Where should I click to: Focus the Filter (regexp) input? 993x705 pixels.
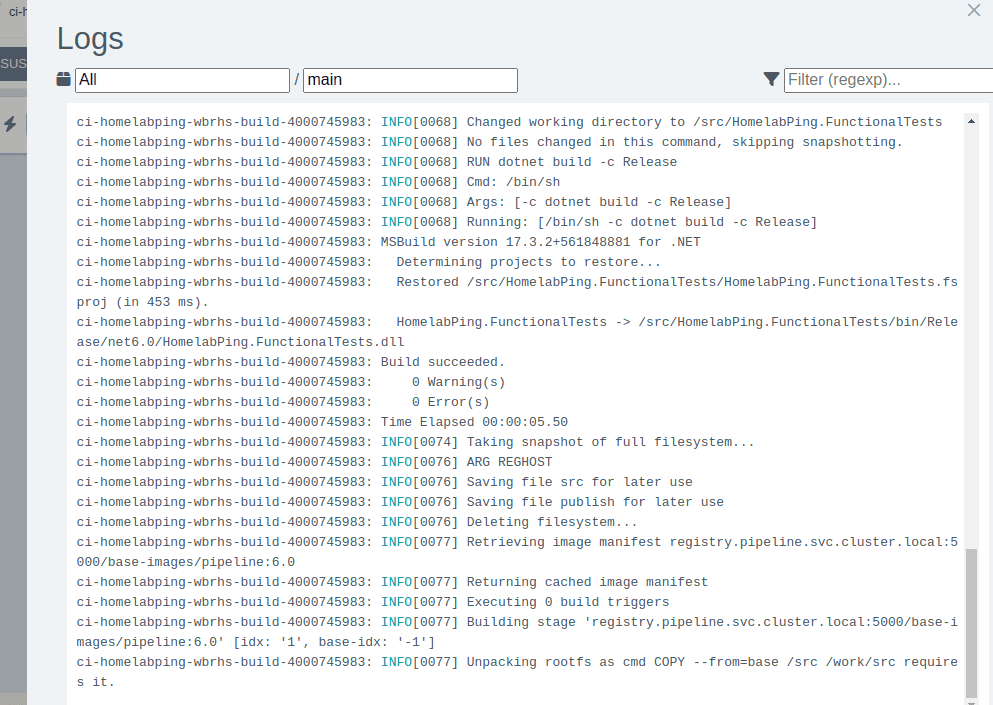click(888, 80)
